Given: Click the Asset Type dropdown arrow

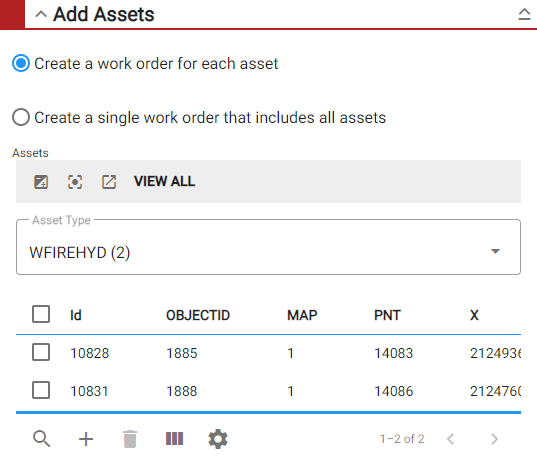Looking at the screenshot, I should (495, 251).
